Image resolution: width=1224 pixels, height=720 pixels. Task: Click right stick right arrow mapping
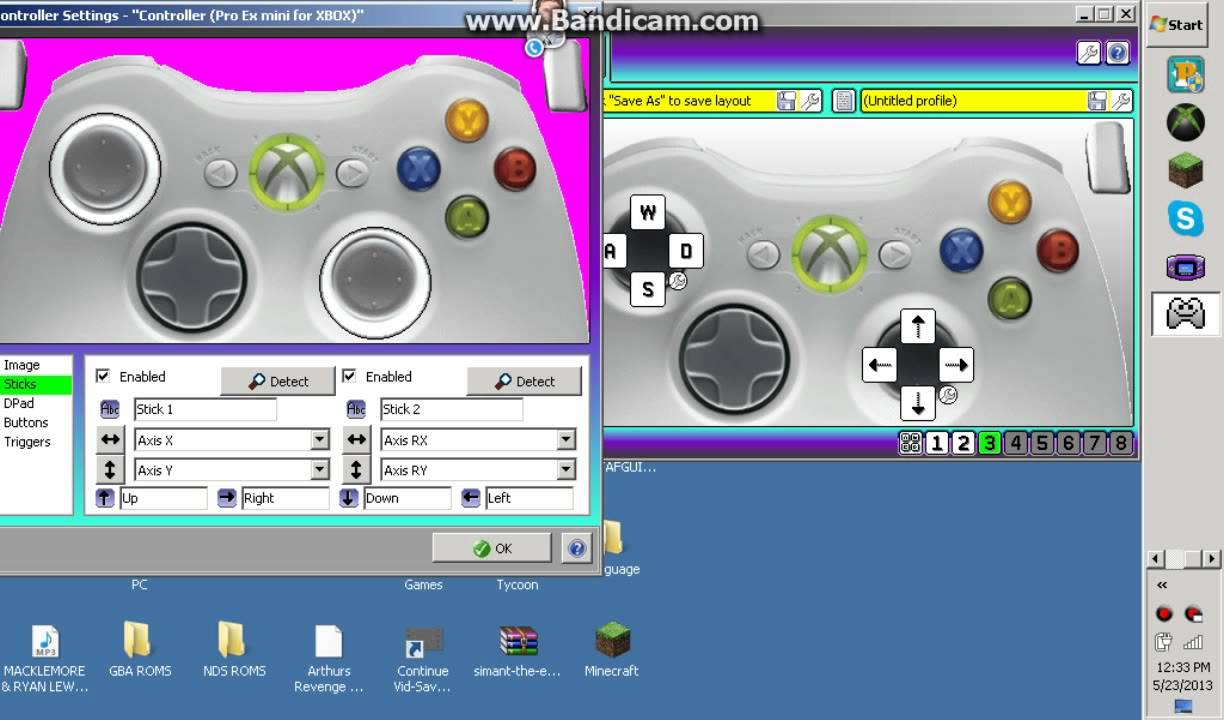point(956,364)
